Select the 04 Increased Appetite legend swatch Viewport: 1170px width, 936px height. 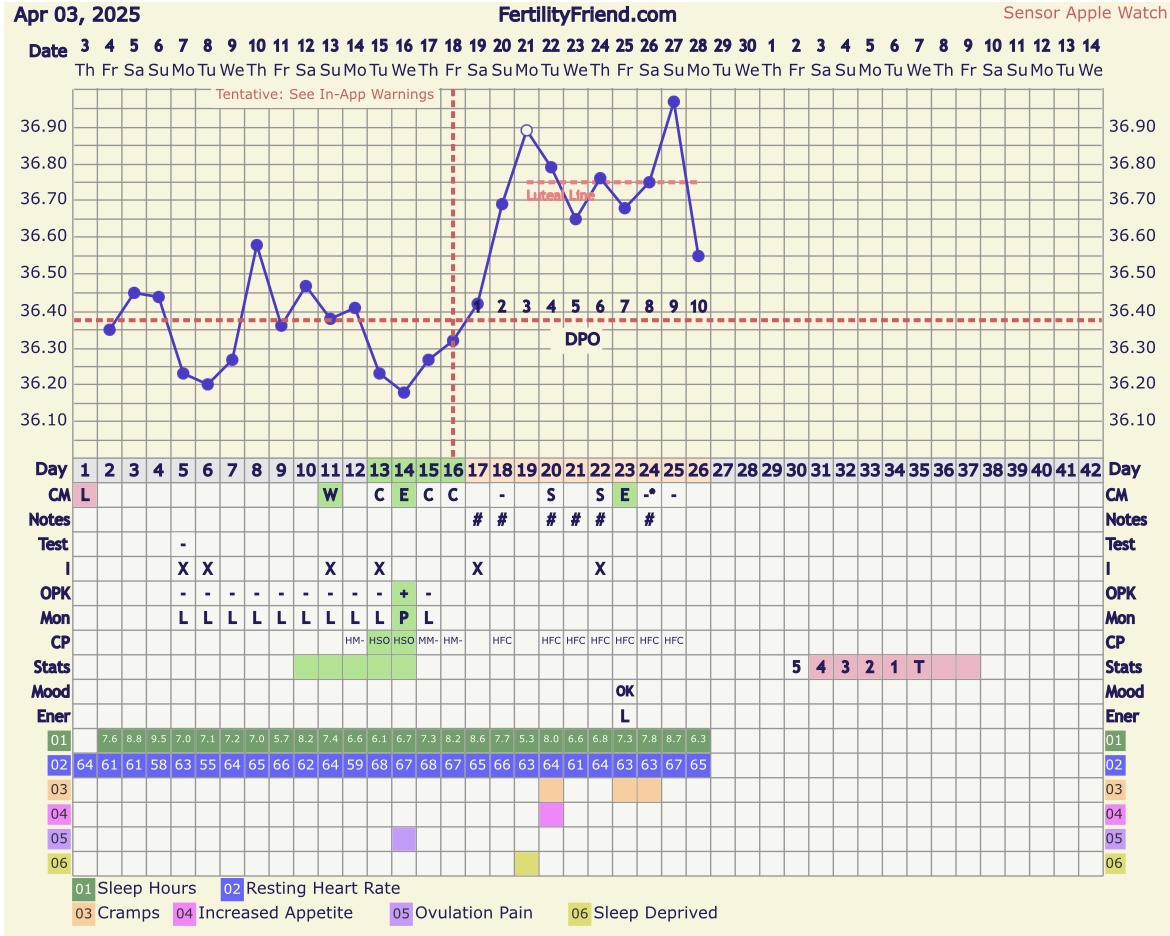pos(184,912)
